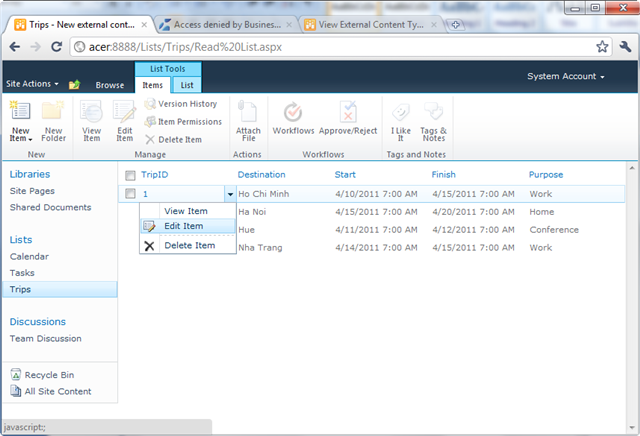640x436 pixels.
Task: Open the Shared Documents link
Action: [x=51, y=207]
